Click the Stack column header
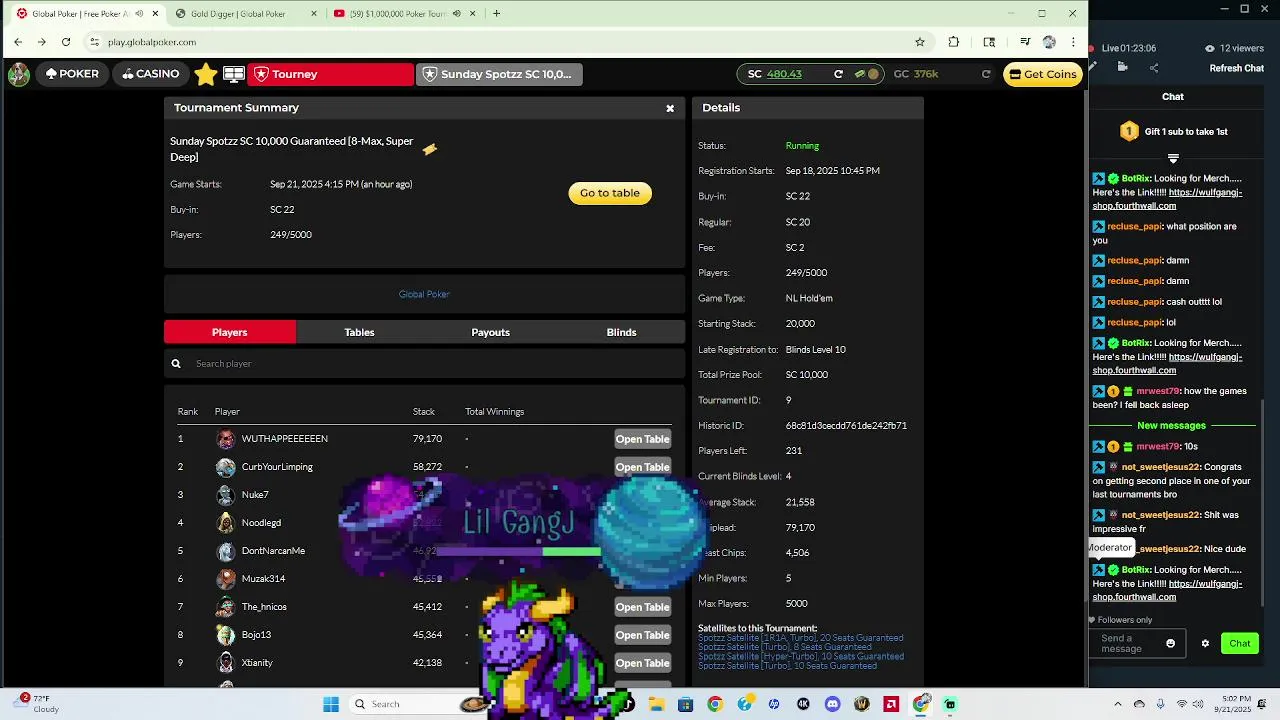 [x=424, y=412]
